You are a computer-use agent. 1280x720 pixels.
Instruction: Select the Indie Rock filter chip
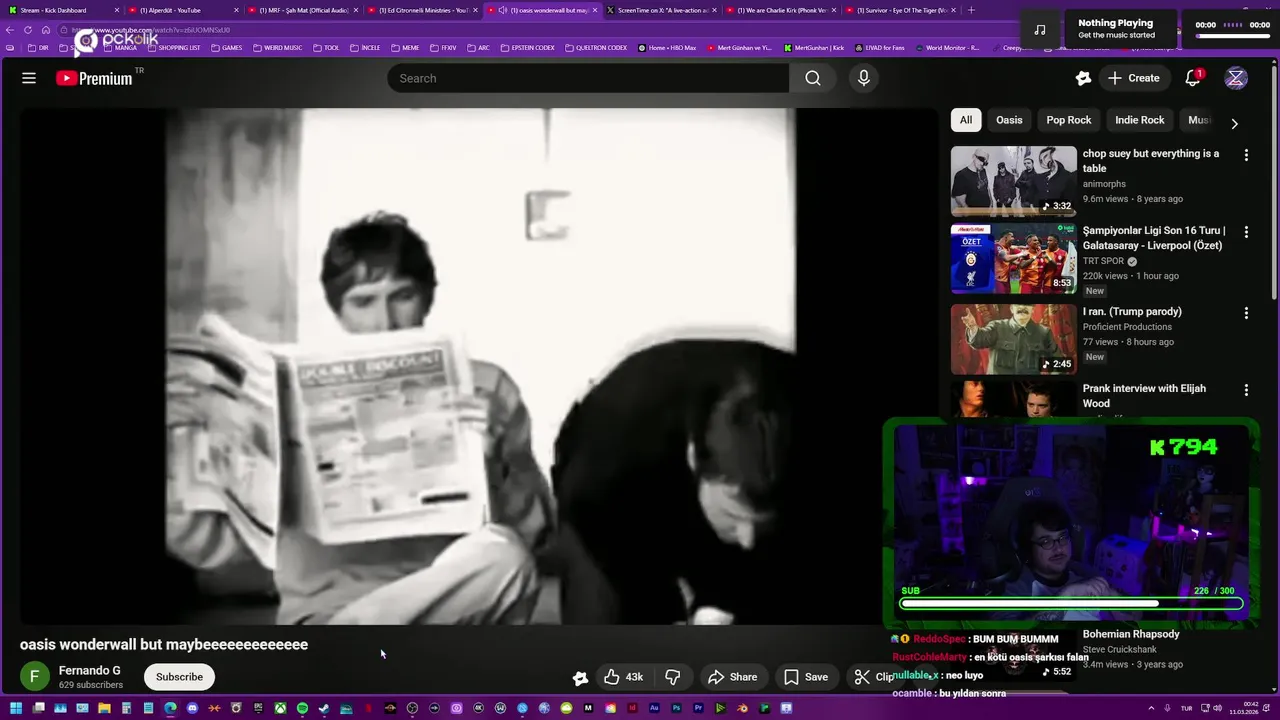tap(1140, 120)
